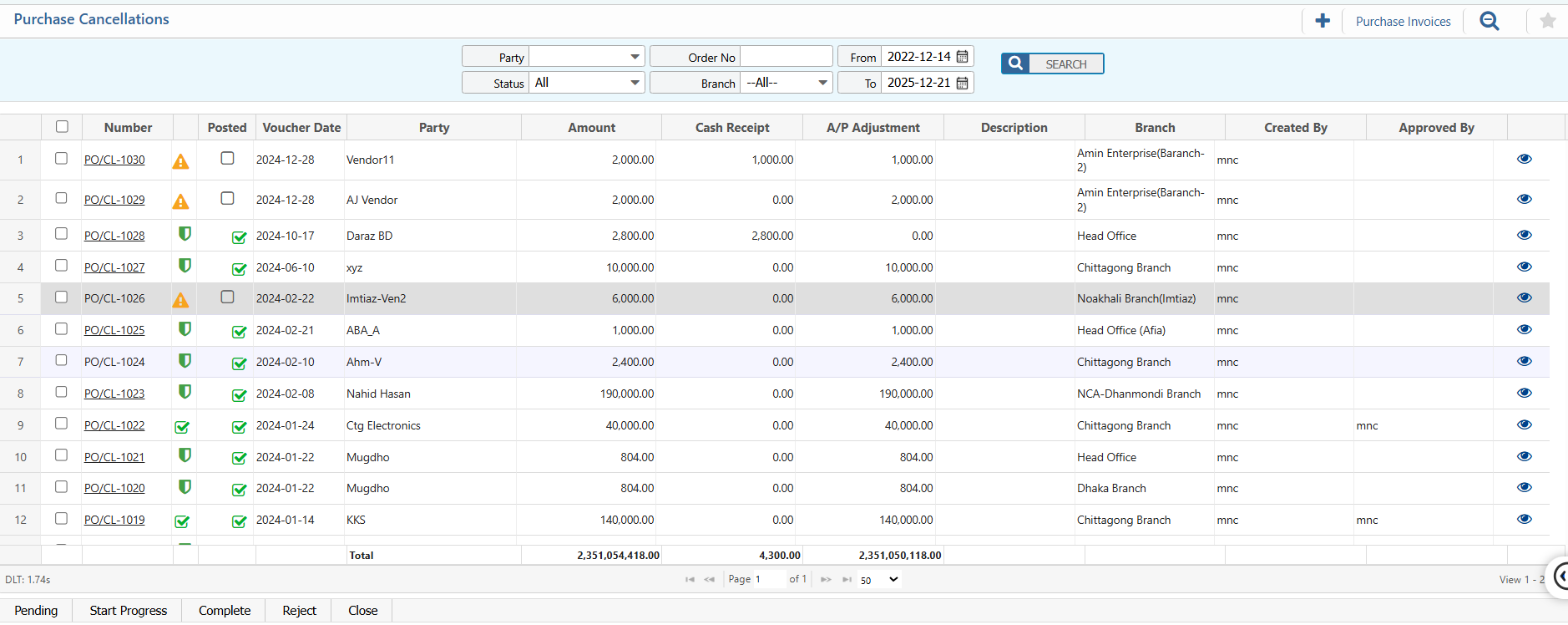Screen dimensions: 1568x625
Task: Expand the Party dropdown filter
Action: pos(635,57)
